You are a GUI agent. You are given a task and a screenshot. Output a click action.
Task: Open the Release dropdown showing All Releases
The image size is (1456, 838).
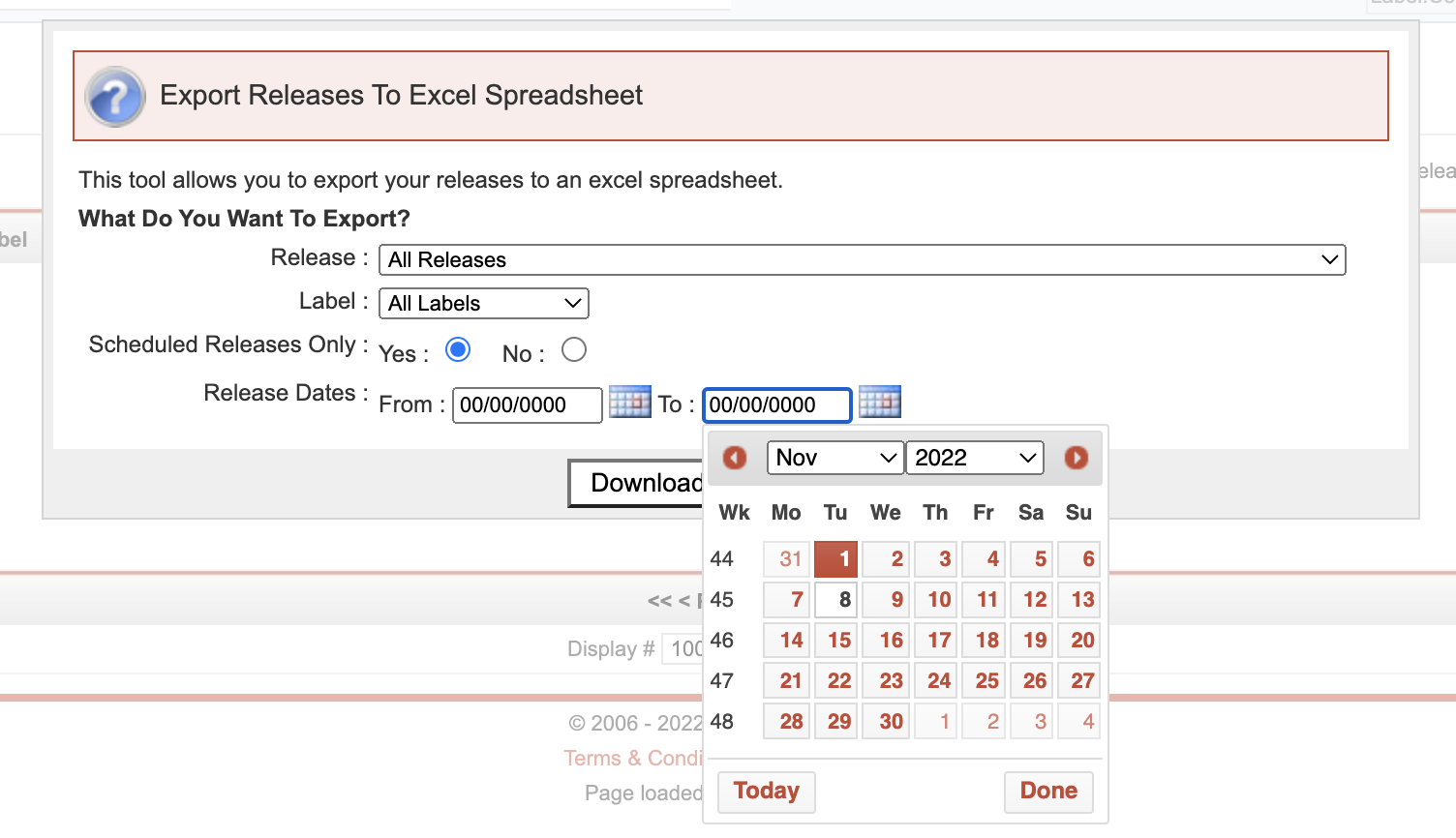(862, 259)
